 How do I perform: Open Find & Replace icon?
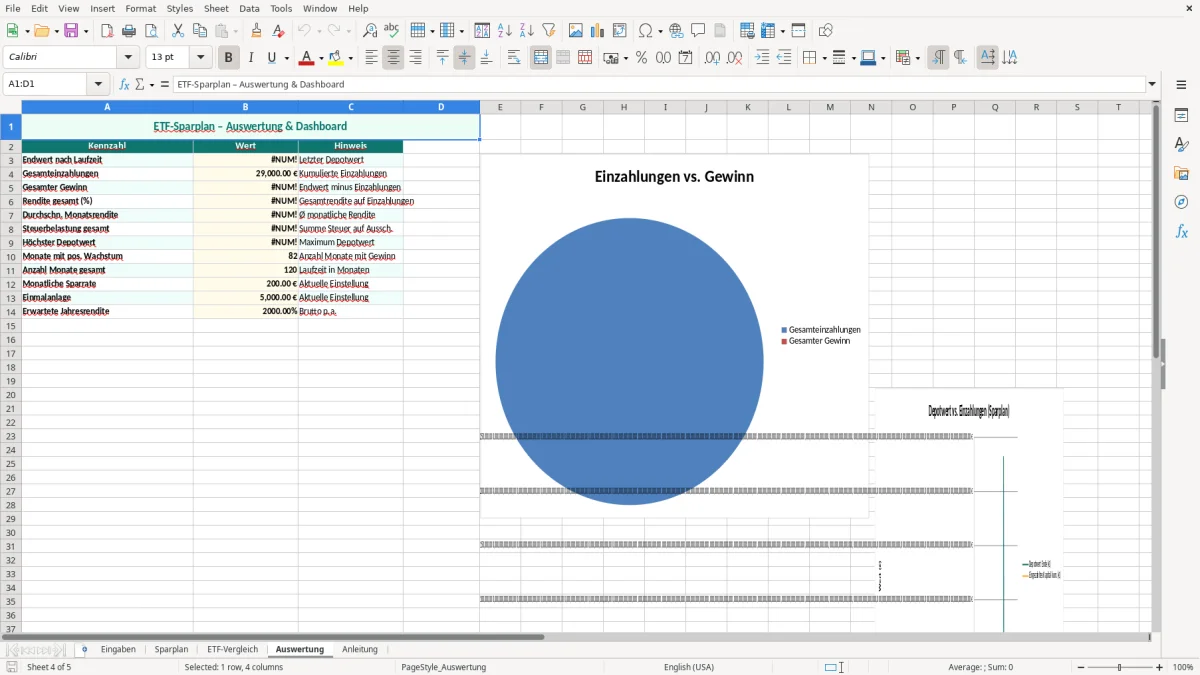click(370, 31)
